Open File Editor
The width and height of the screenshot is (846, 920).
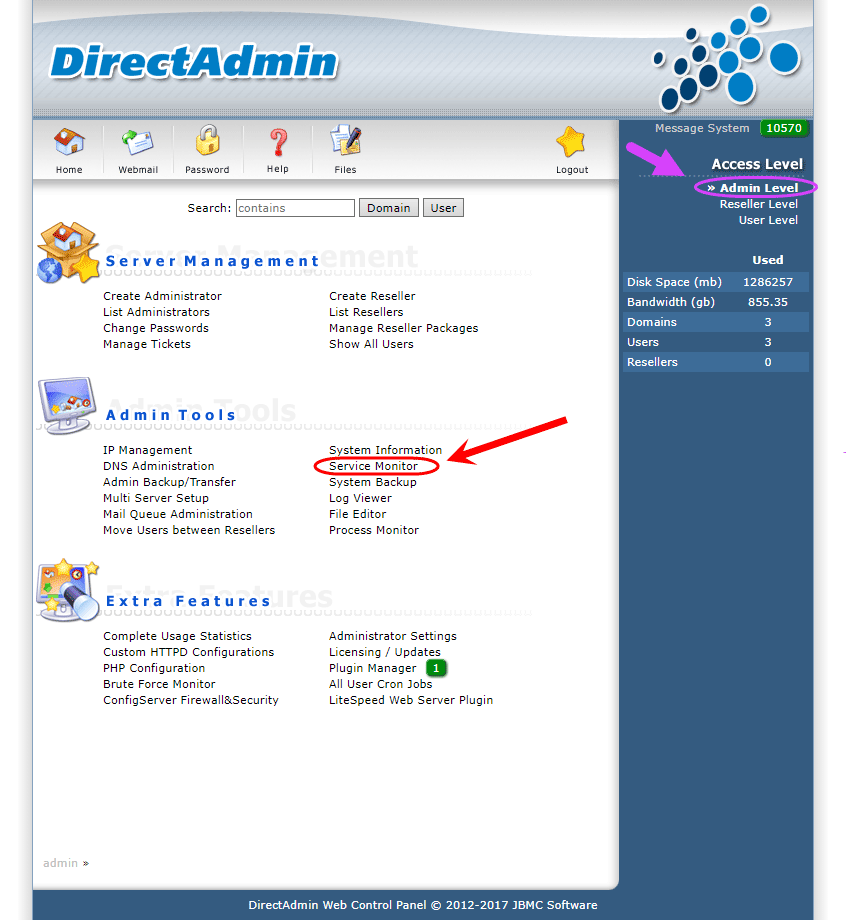point(357,514)
